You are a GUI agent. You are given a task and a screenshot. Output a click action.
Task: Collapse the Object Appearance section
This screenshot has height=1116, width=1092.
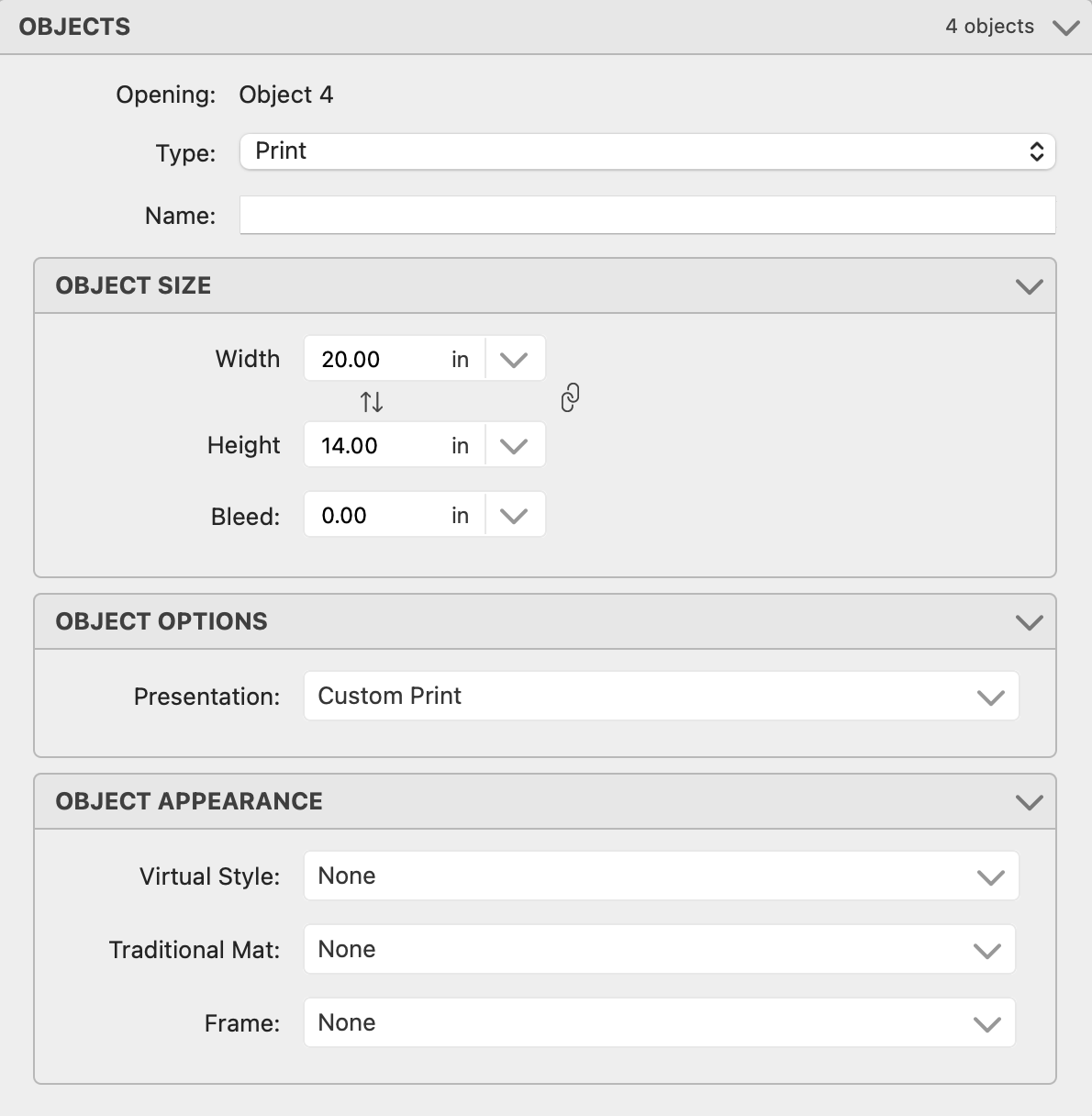click(x=1029, y=802)
